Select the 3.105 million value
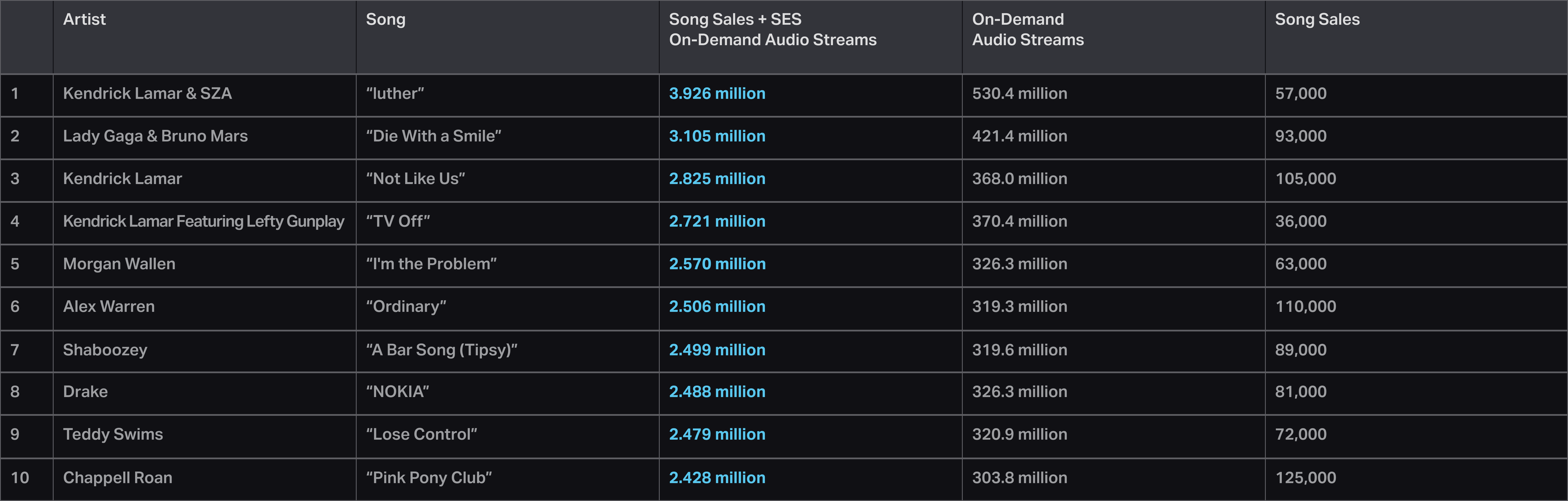The width and height of the screenshot is (1568, 501). coord(717,136)
